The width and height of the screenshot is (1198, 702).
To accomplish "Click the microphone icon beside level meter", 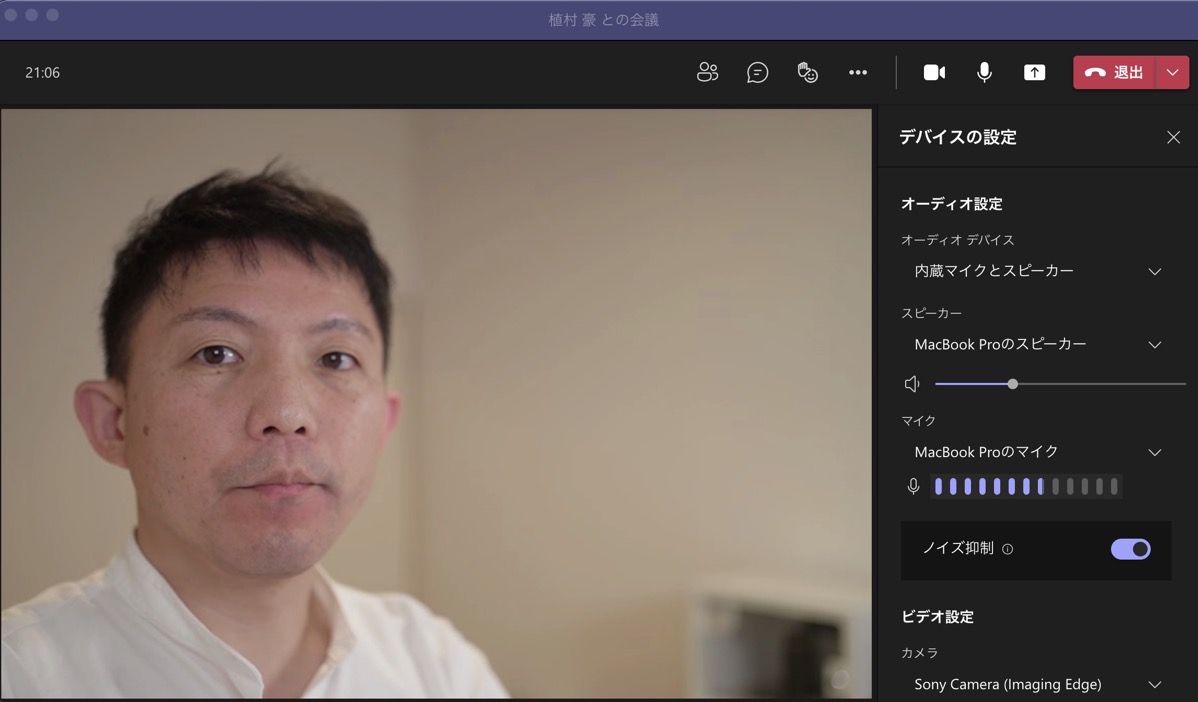I will (x=913, y=487).
